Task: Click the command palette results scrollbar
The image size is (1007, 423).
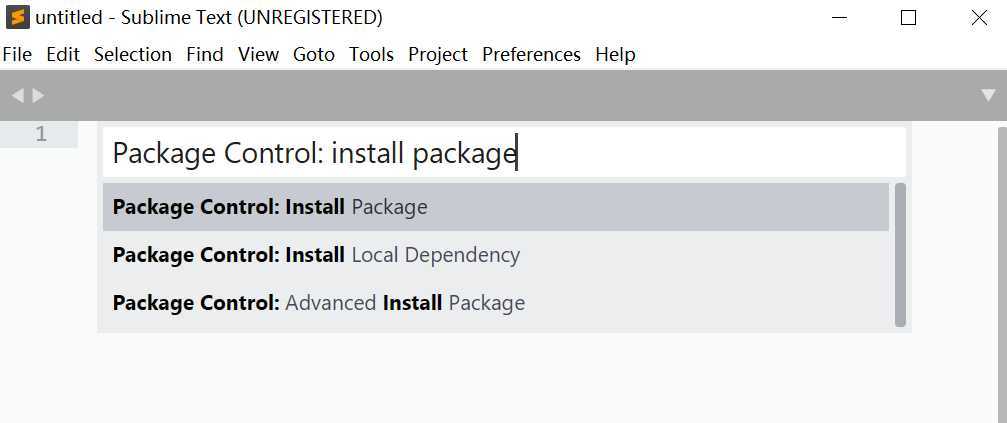Action: click(900, 255)
